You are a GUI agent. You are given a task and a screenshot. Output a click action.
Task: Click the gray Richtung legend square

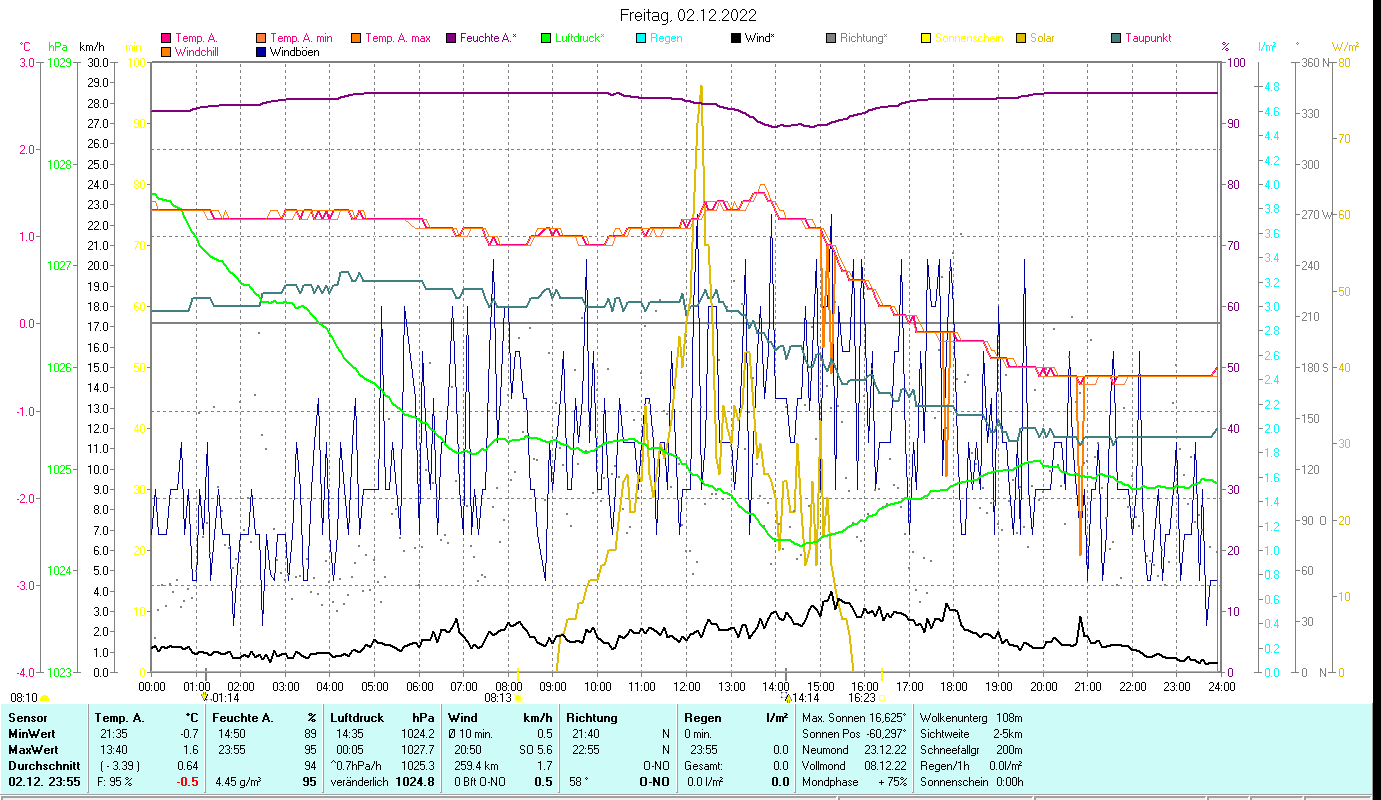830,39
